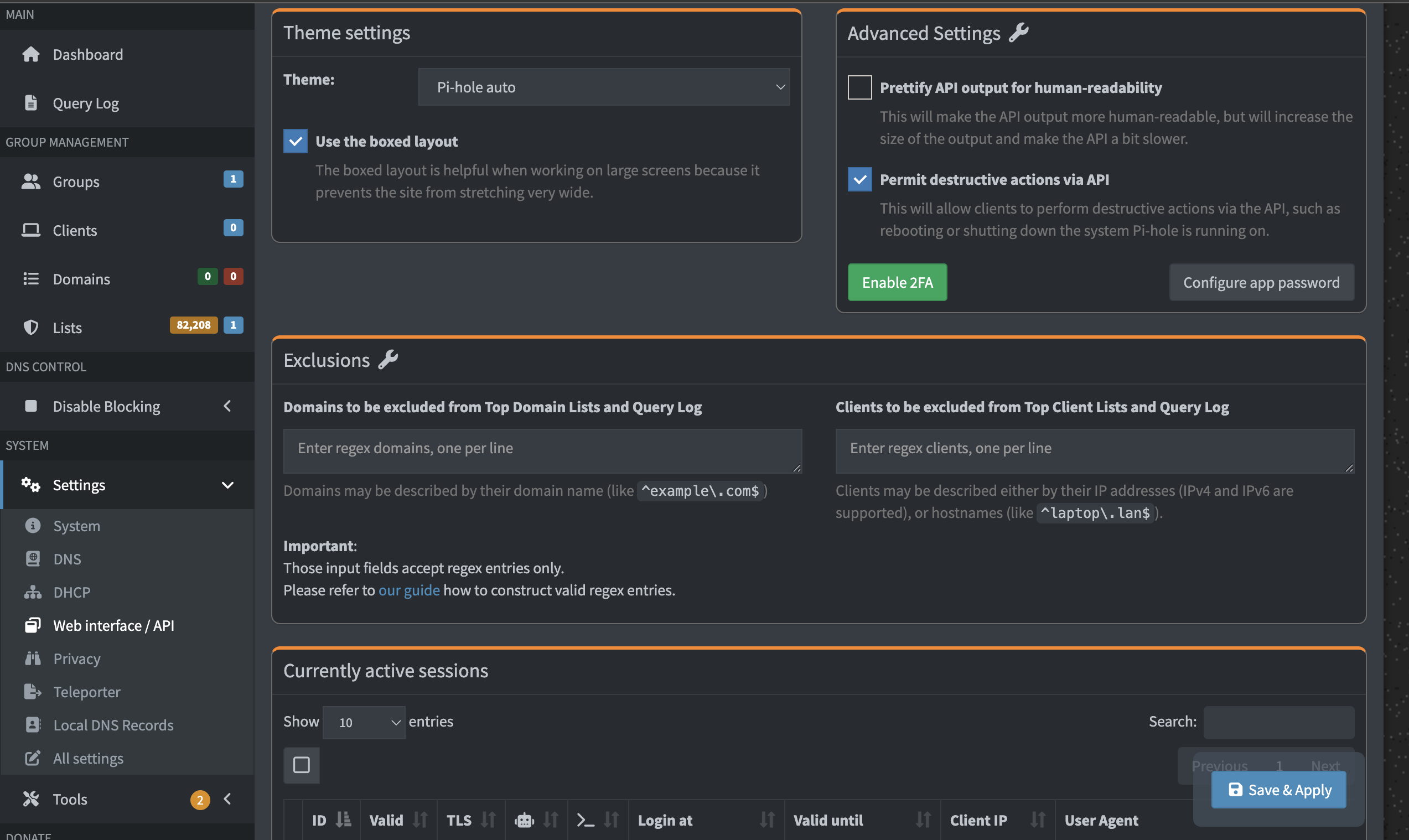
Task: Click the wrench icon next to Advanced Settings
Action: 1019,33
